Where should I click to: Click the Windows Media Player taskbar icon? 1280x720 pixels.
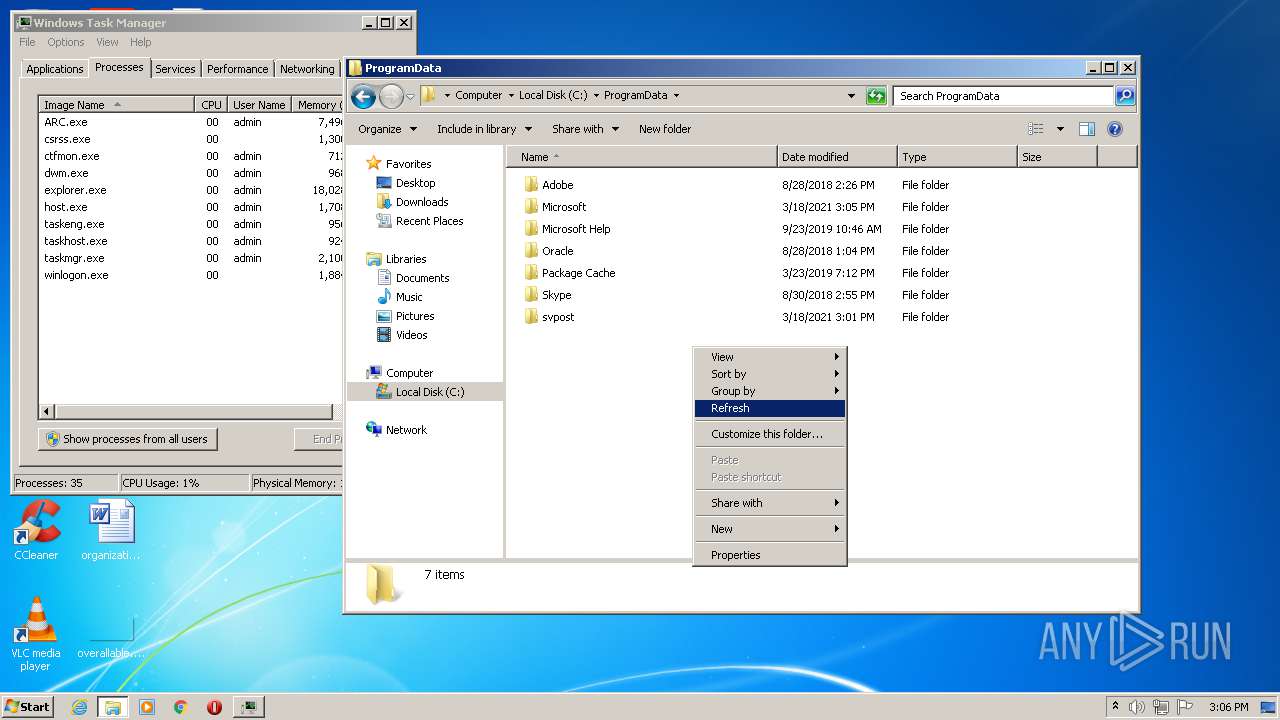tap(147, 707)
